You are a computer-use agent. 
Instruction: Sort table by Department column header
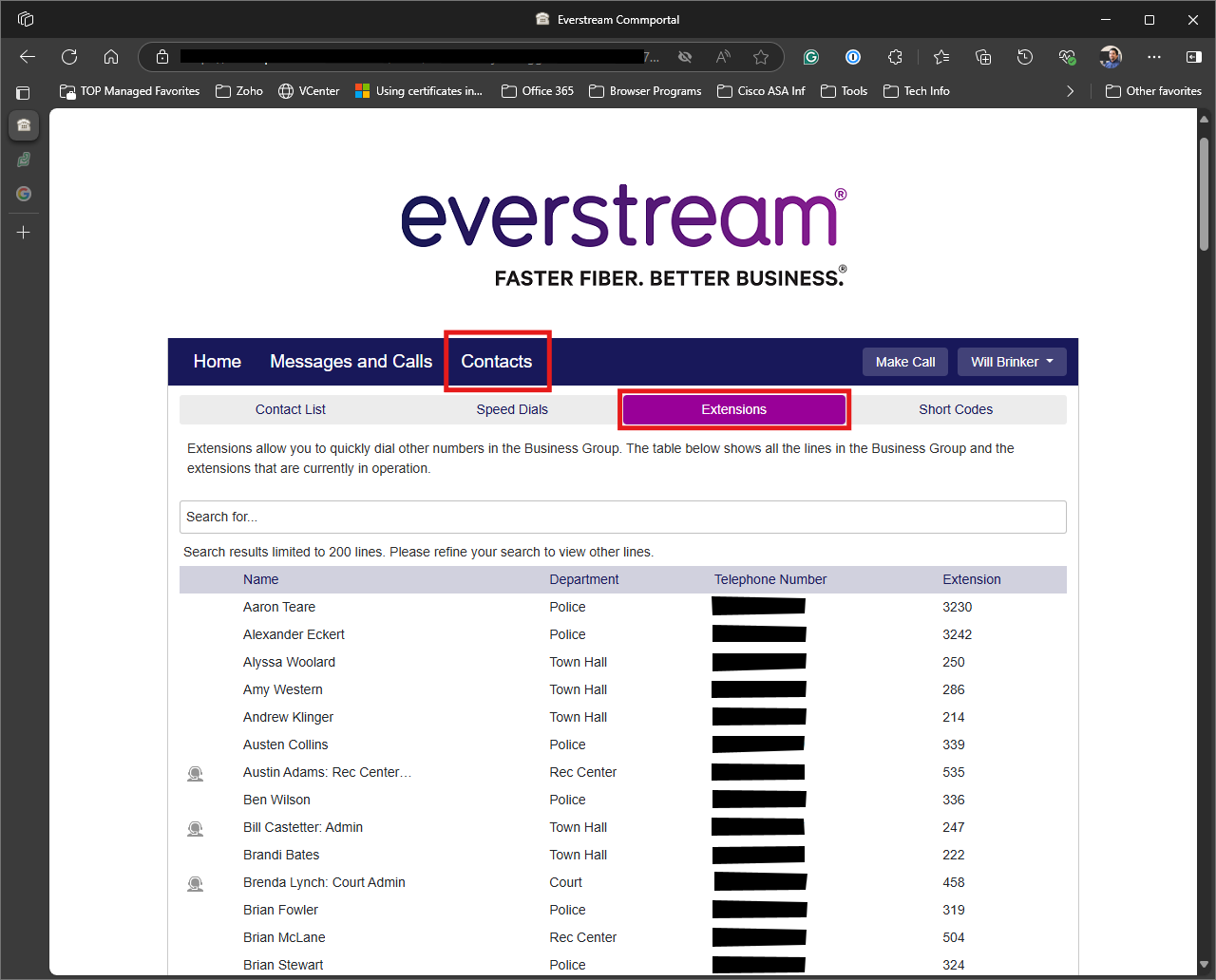coord(584,579)
